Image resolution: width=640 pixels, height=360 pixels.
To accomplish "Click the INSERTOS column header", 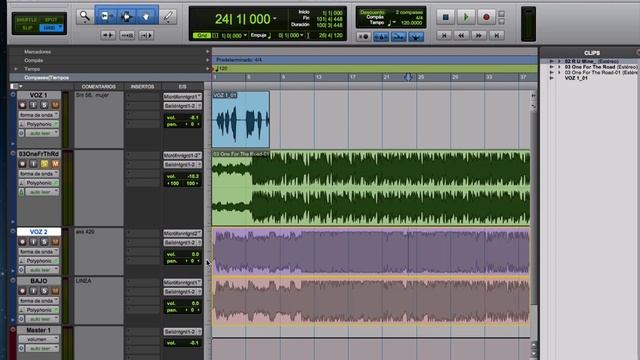I will [x=142, y=87].
